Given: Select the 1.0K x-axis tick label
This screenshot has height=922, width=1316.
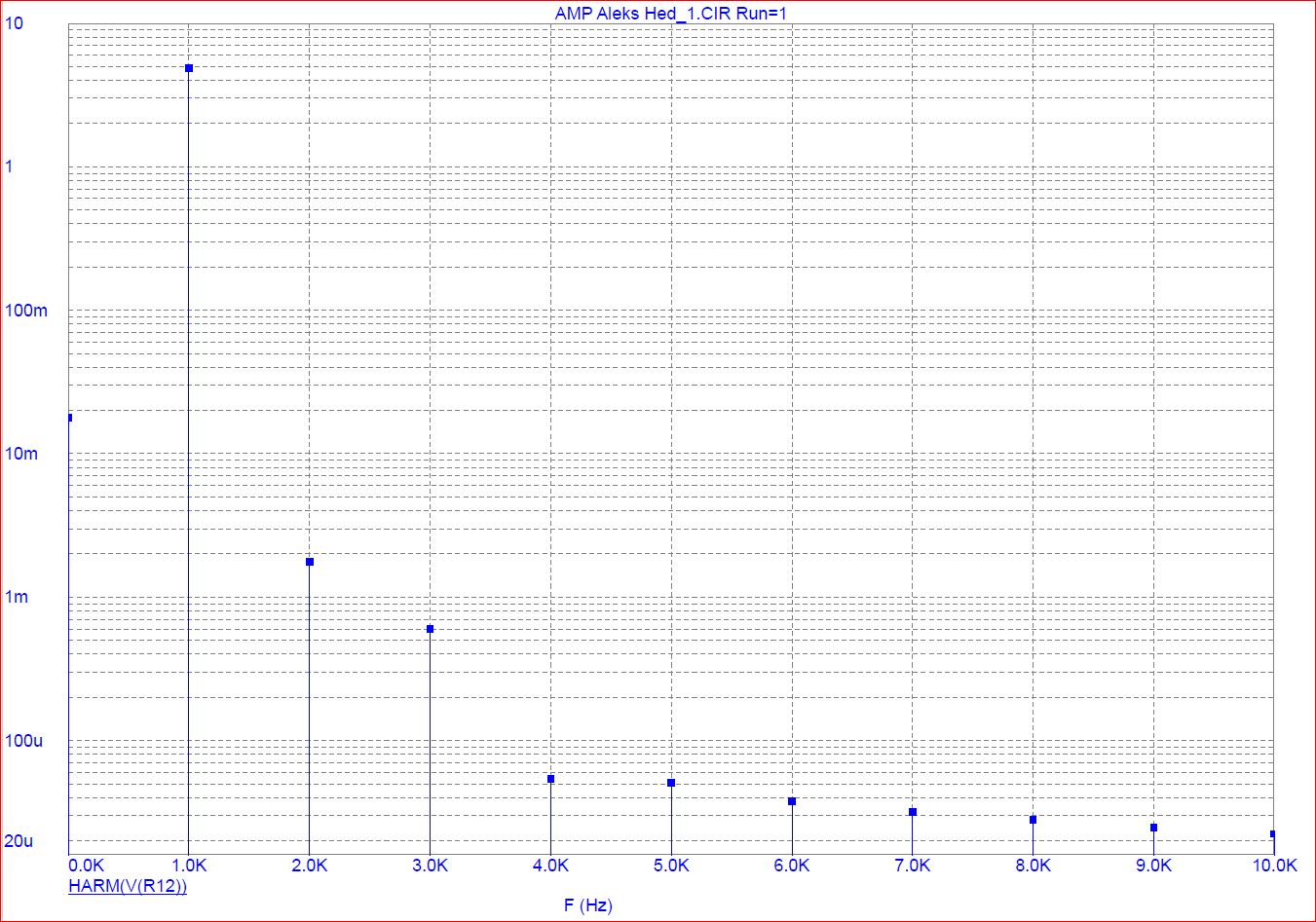Looking at the screenshot, I should [x=189, y=866].
